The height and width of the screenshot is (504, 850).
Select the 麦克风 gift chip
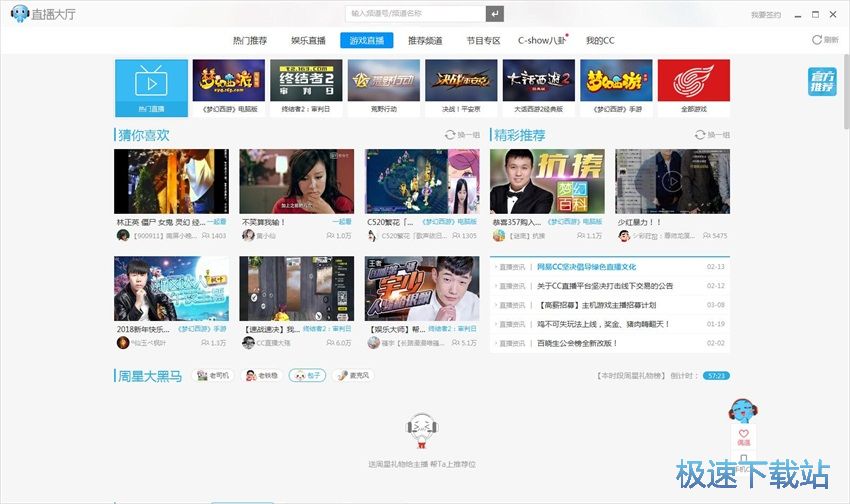[353, 375]
